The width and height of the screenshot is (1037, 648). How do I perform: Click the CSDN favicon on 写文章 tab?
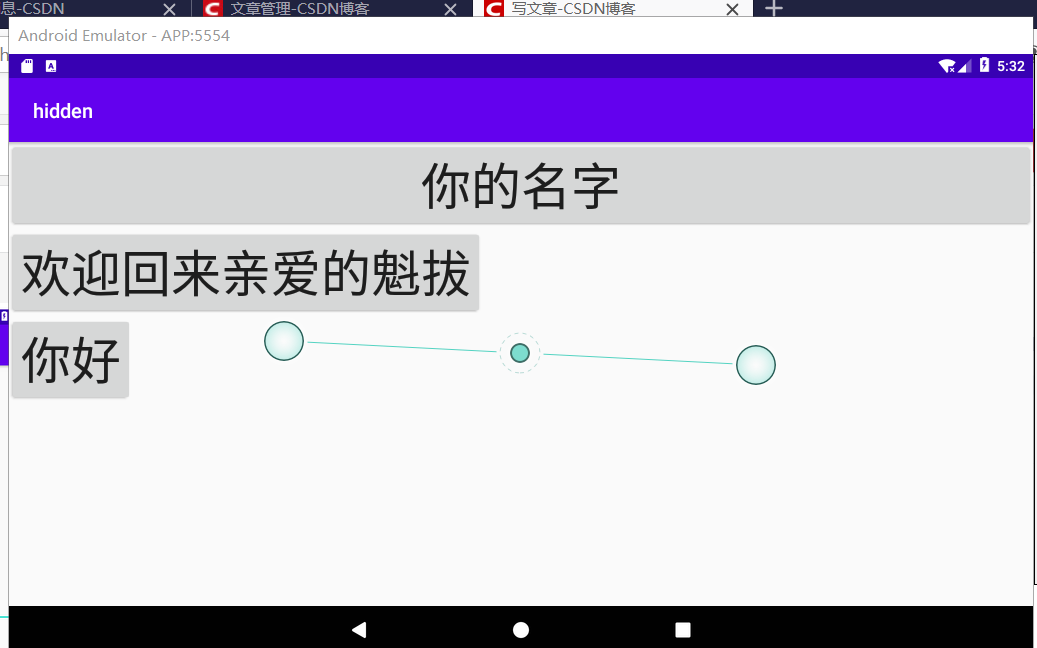coord(492,9)
